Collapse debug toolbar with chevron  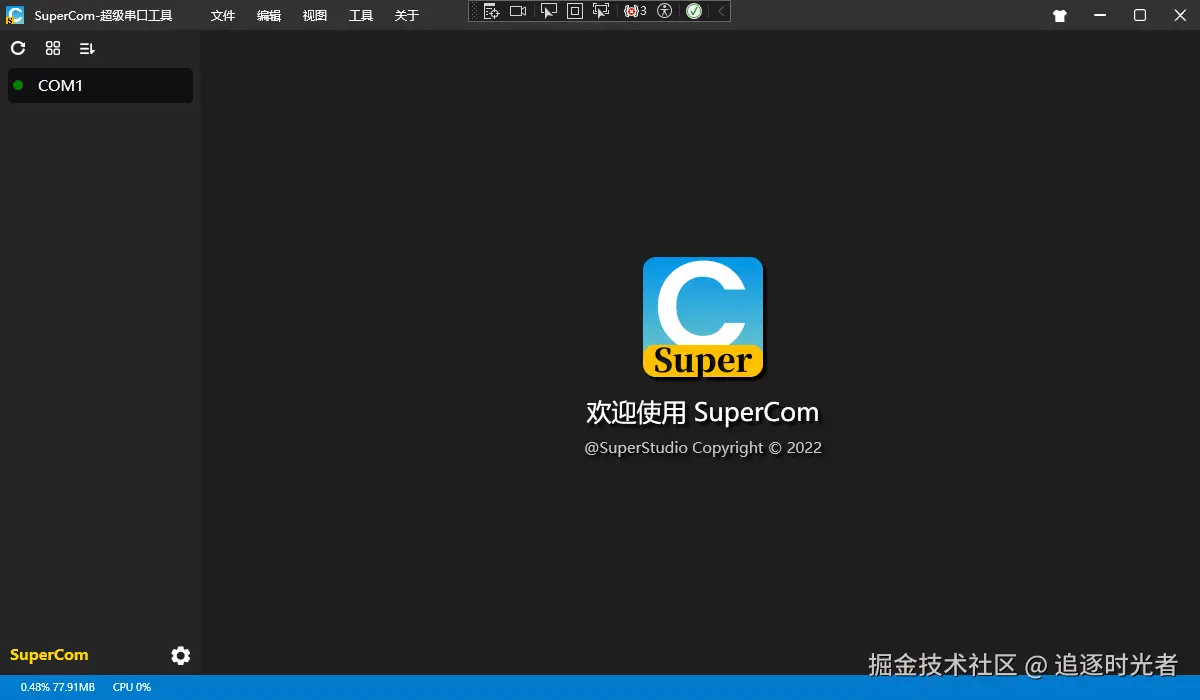click(x=721, y=11)
